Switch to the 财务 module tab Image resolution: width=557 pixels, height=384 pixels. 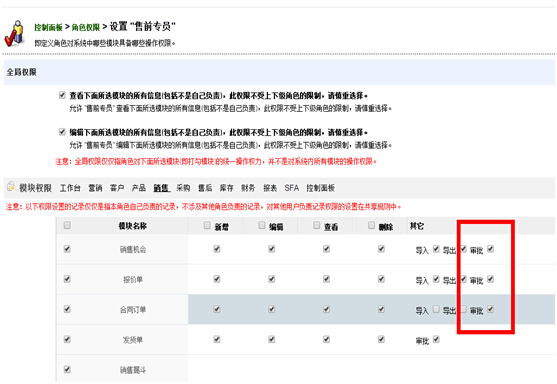point(248,188)
